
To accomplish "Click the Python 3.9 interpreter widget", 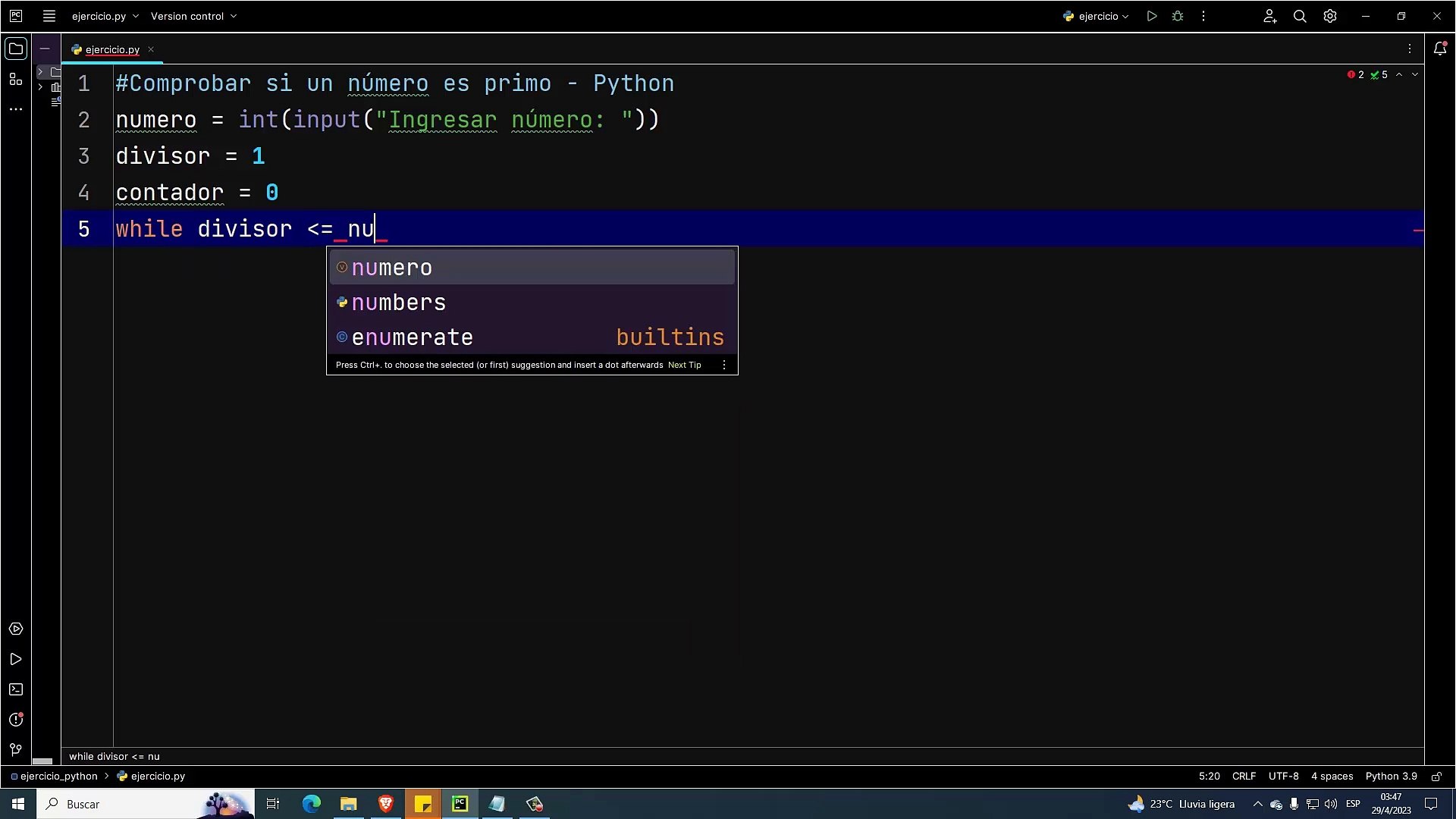I will 1391,776.
